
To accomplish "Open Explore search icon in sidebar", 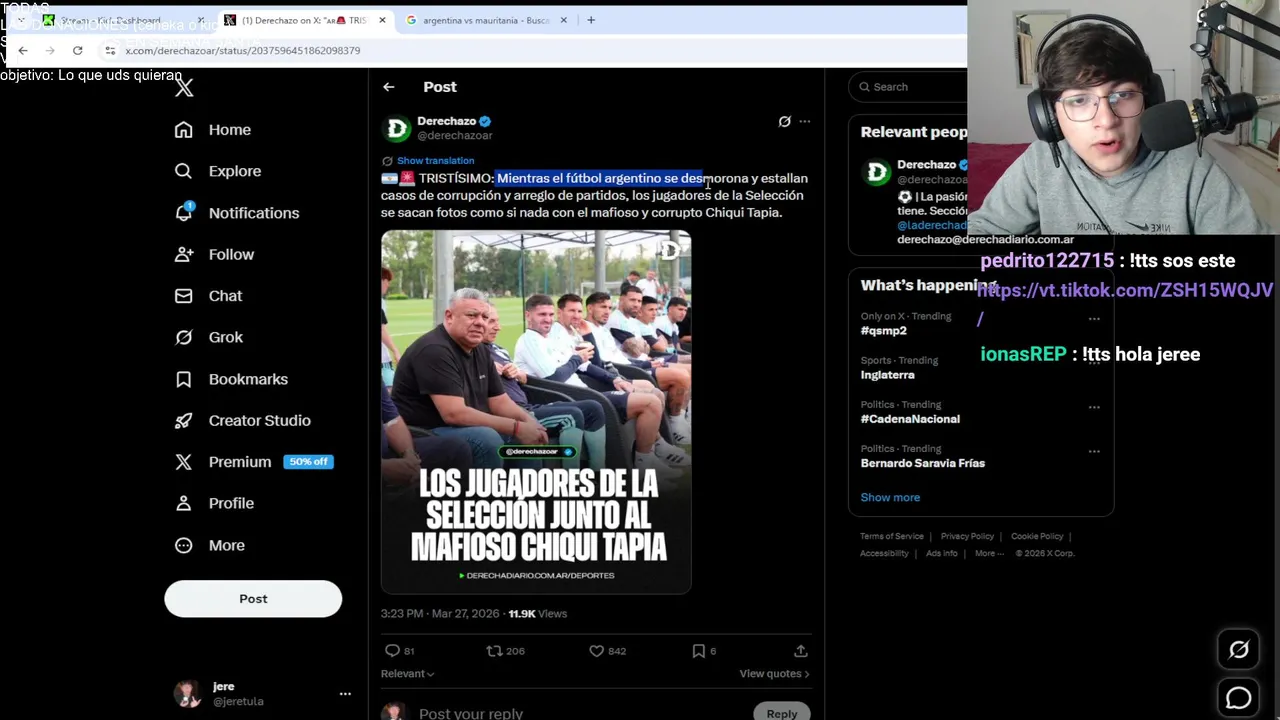I will tap(183, 171).
